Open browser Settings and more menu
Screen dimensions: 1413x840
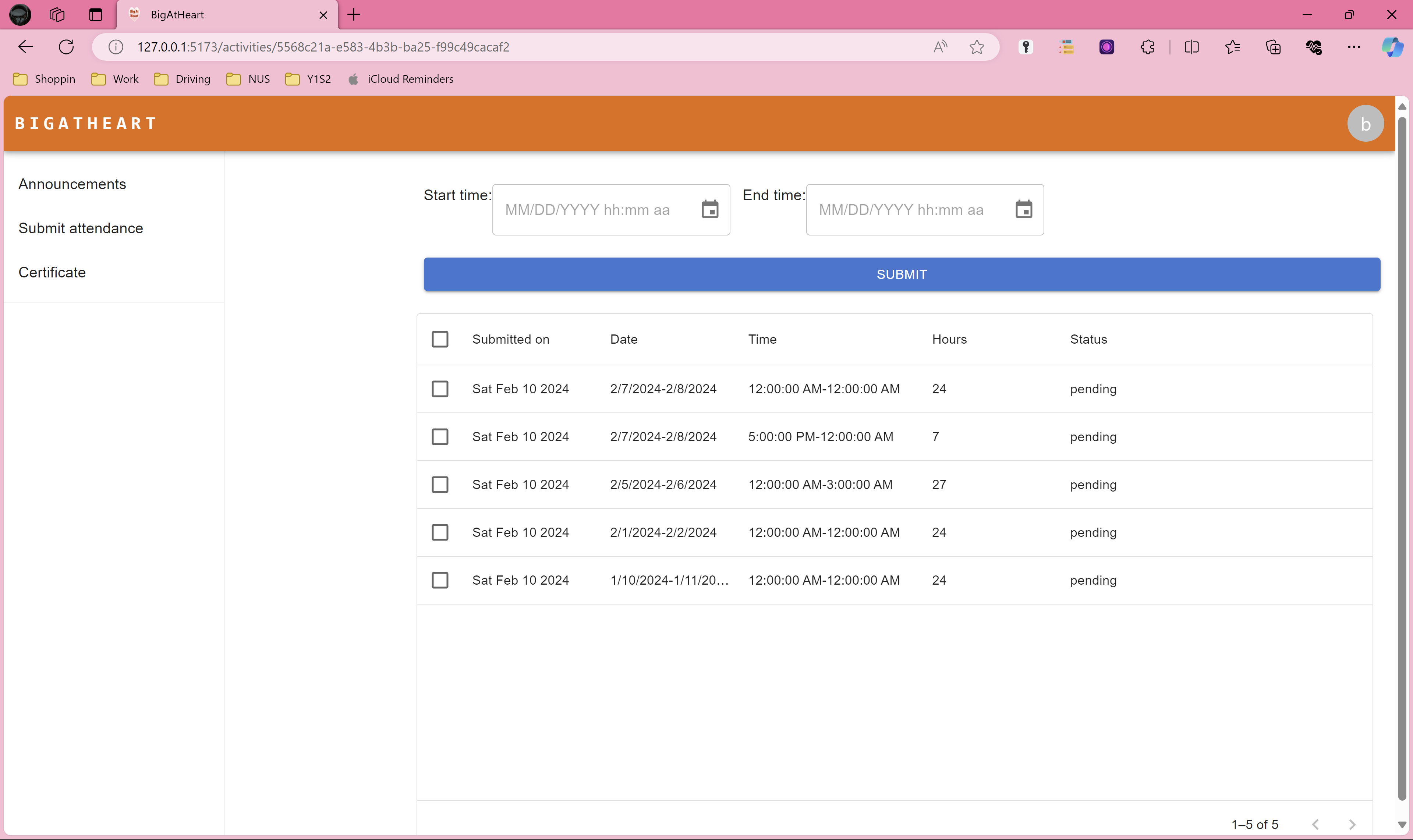tap(1353, 47)
